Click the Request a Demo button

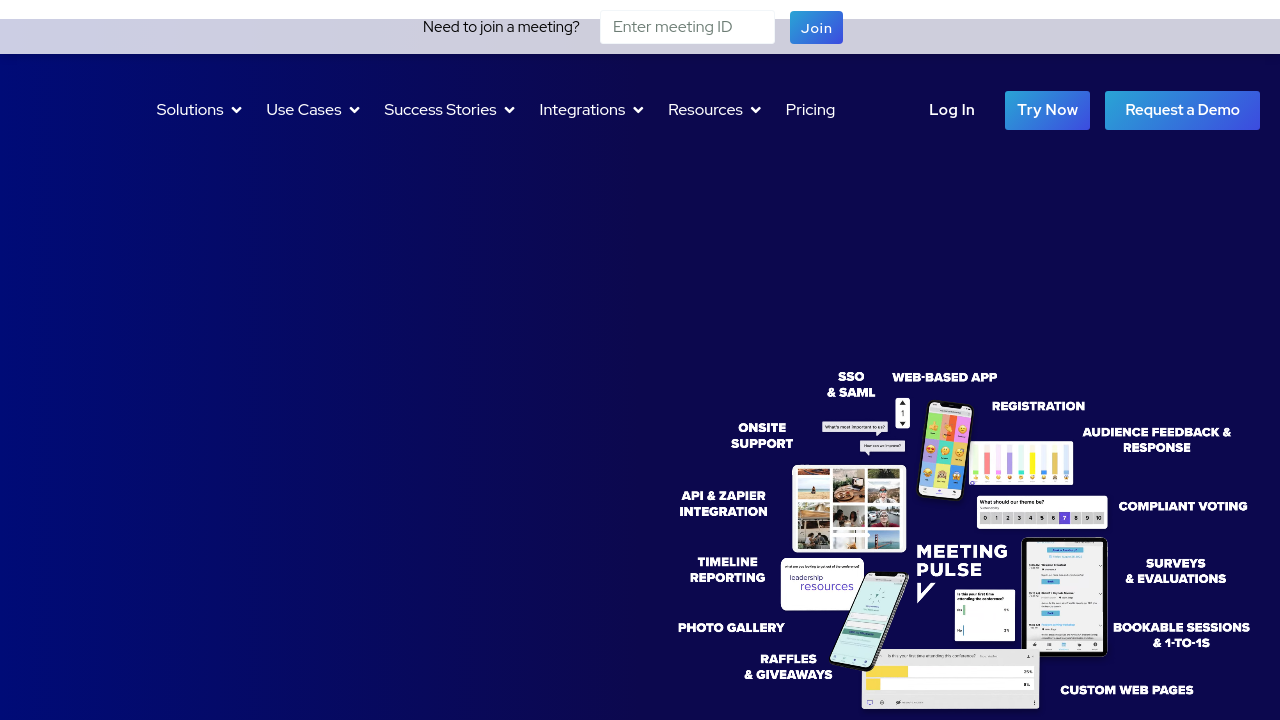click(x=1182, y=110)
